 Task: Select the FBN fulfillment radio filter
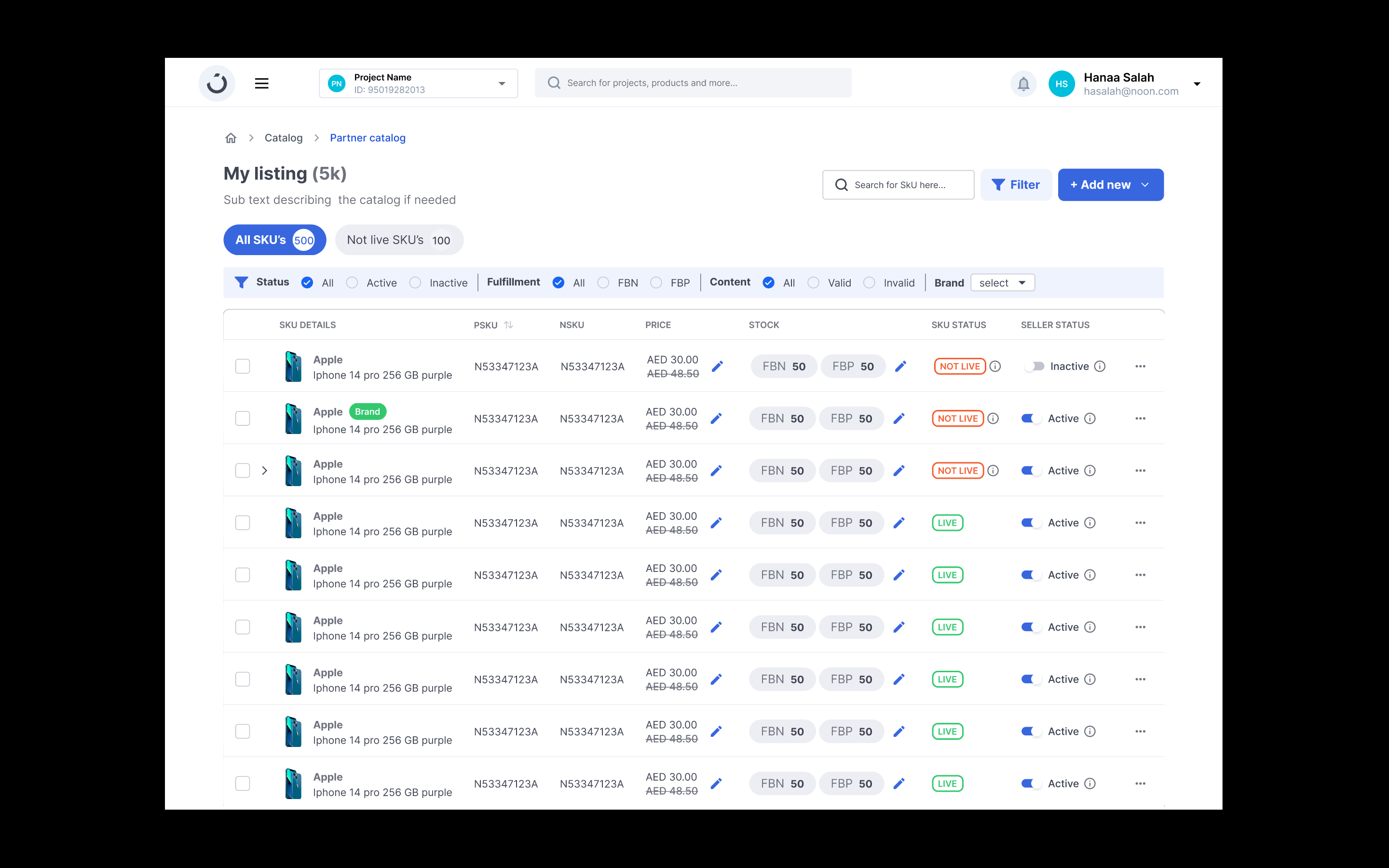pos(603,283)
